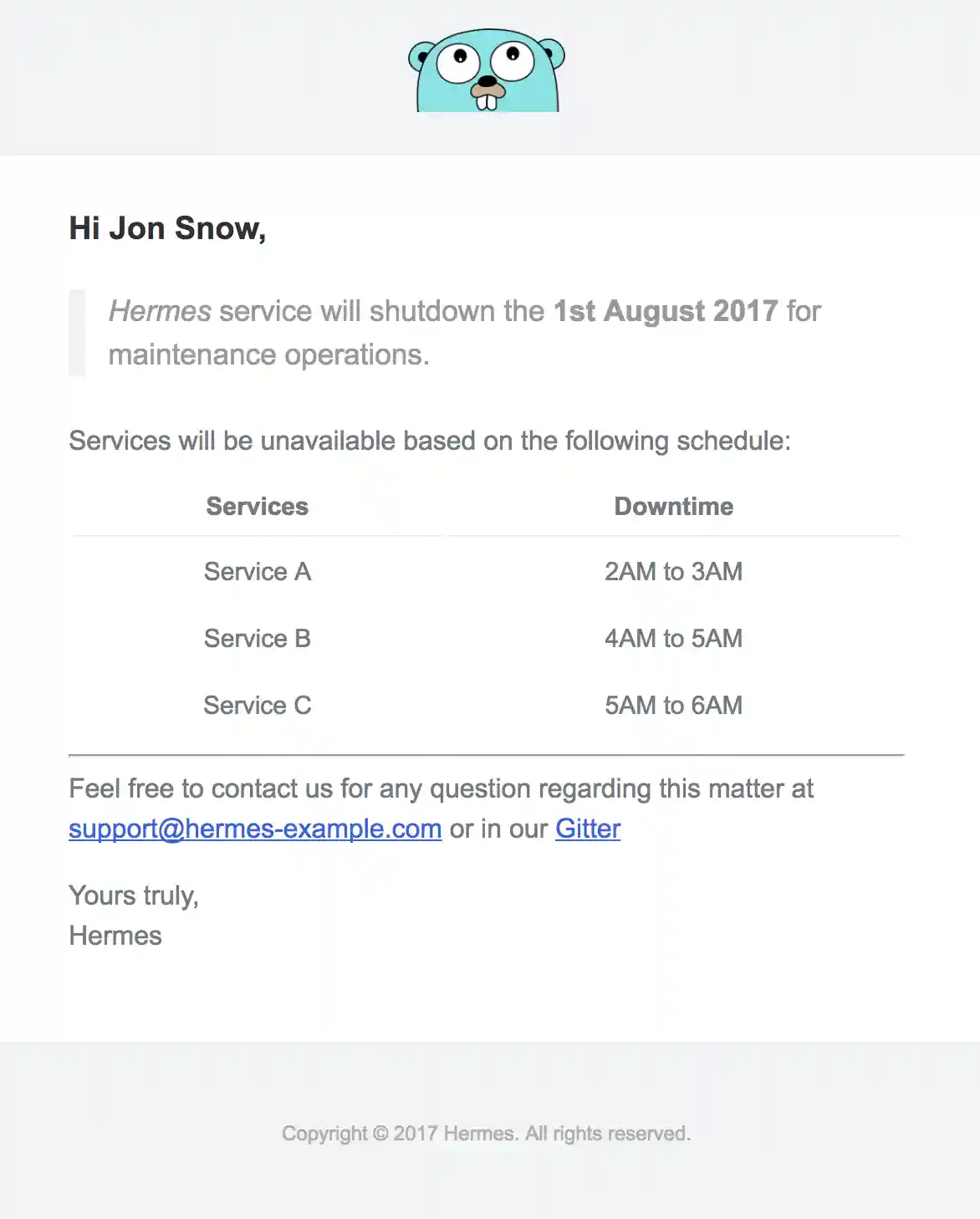The height and width of the screenshot is (1219, 980).
Task: Click the "5AM to 6AM" downtime cell
Action: [673, 706]
